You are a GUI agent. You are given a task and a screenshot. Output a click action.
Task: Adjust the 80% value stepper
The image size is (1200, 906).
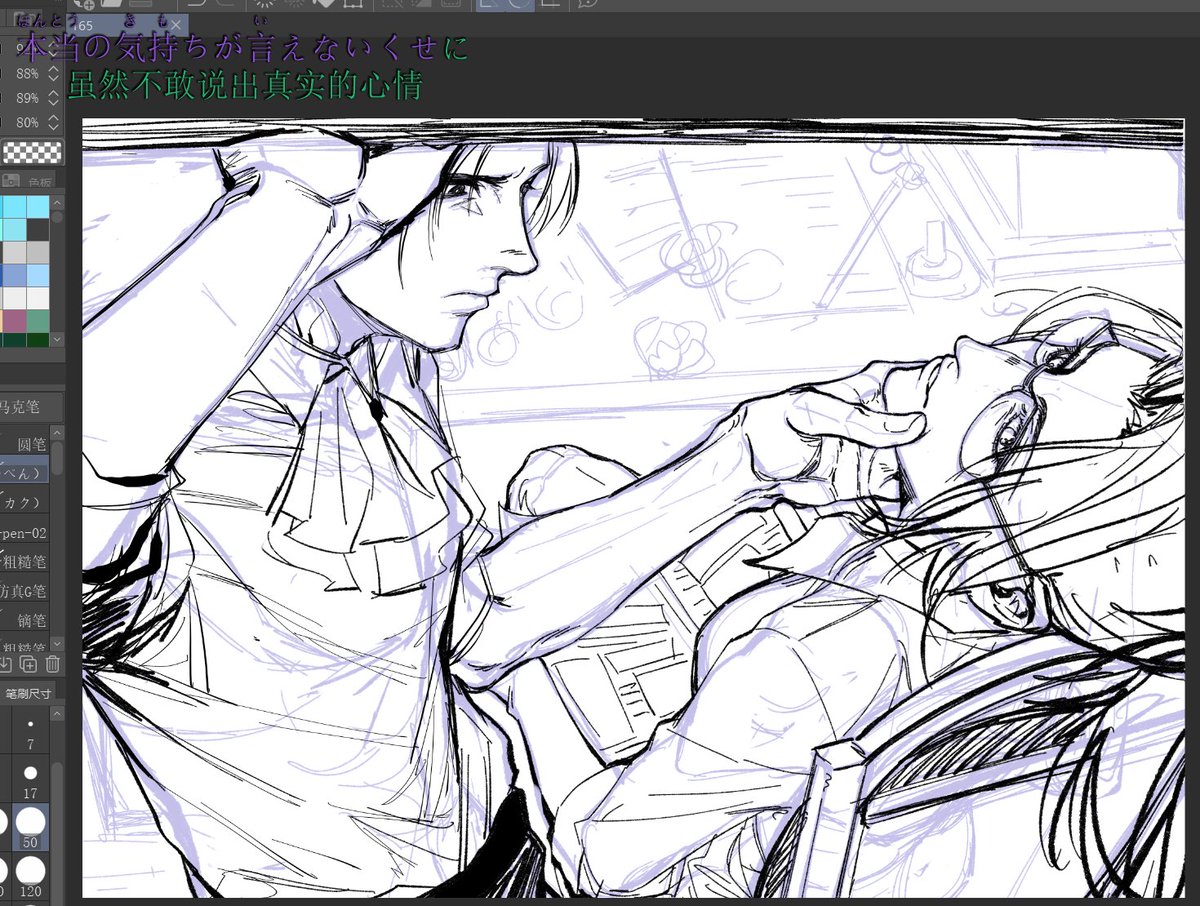(53, 122)
